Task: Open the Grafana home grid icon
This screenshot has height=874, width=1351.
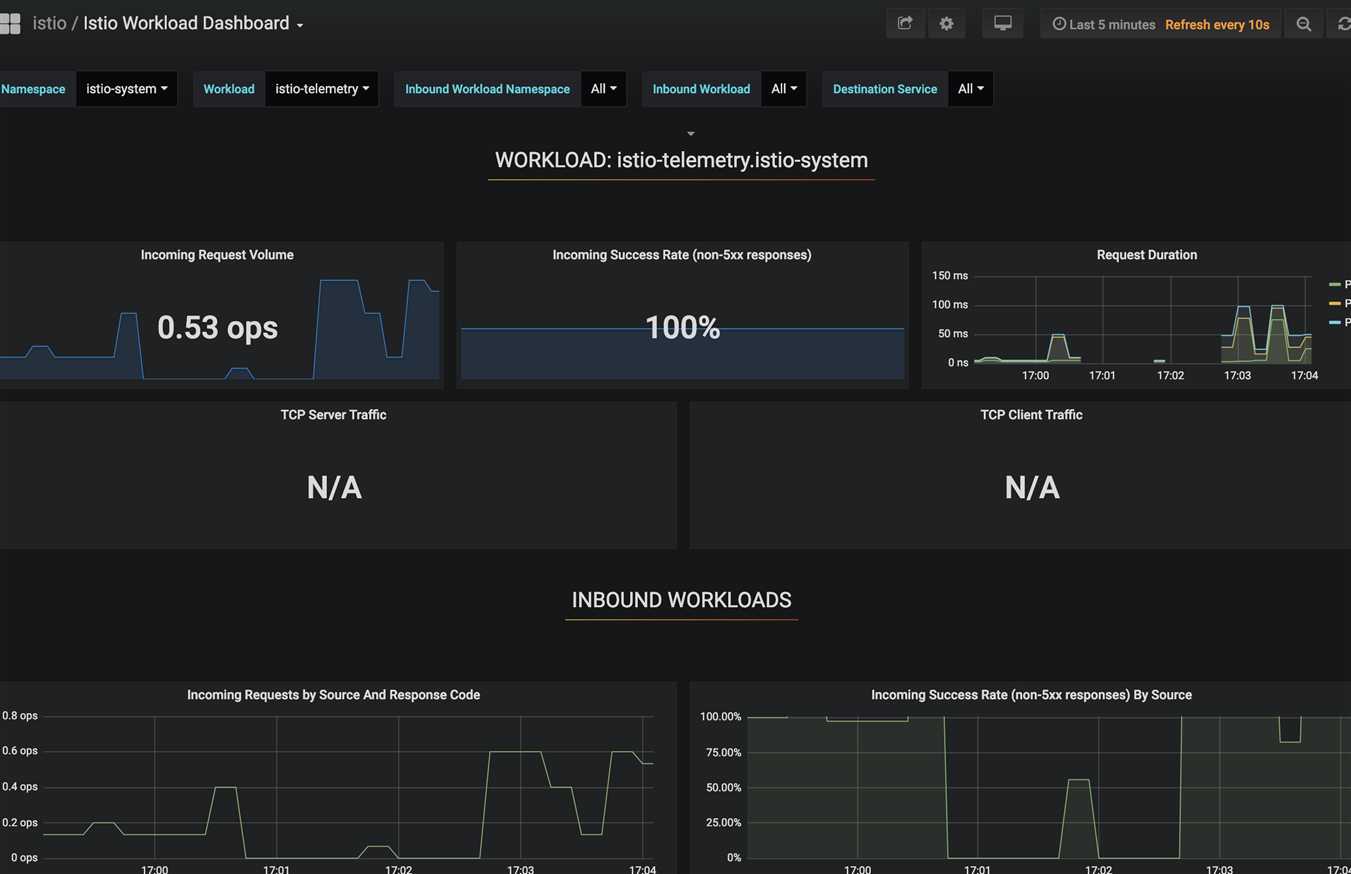Action: [x=10, y=23]
